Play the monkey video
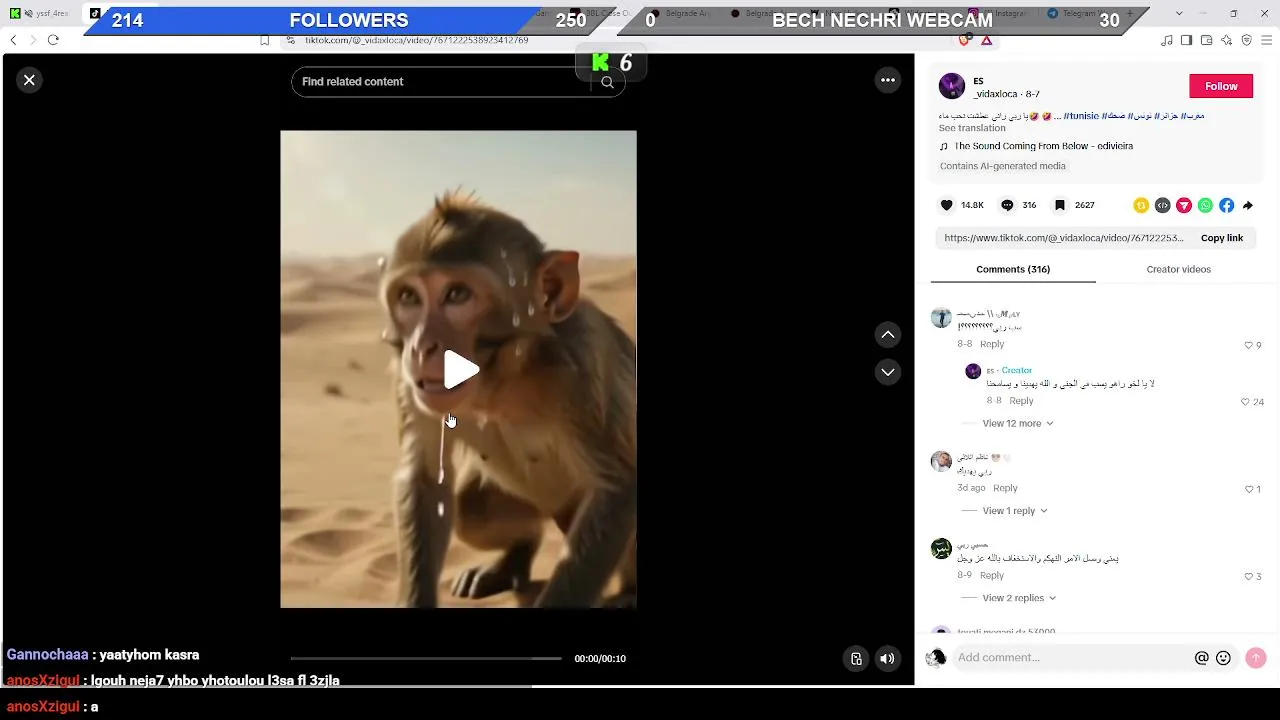 point(459,370)
